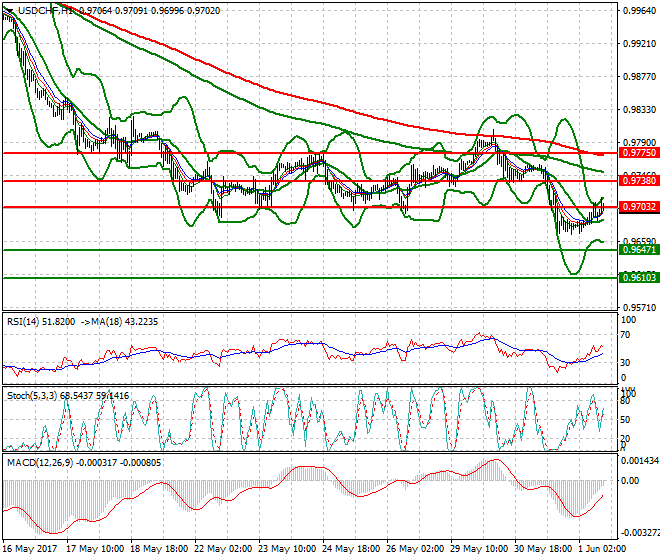The height and width of the screenshot is (560, 660).
Task: Select the 1 Jun 02:00 time axis label
Action: (599, 549)
